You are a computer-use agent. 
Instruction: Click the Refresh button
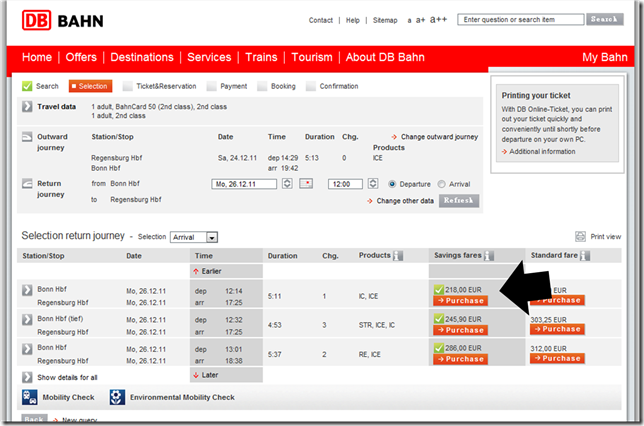(x=459, y=200)
